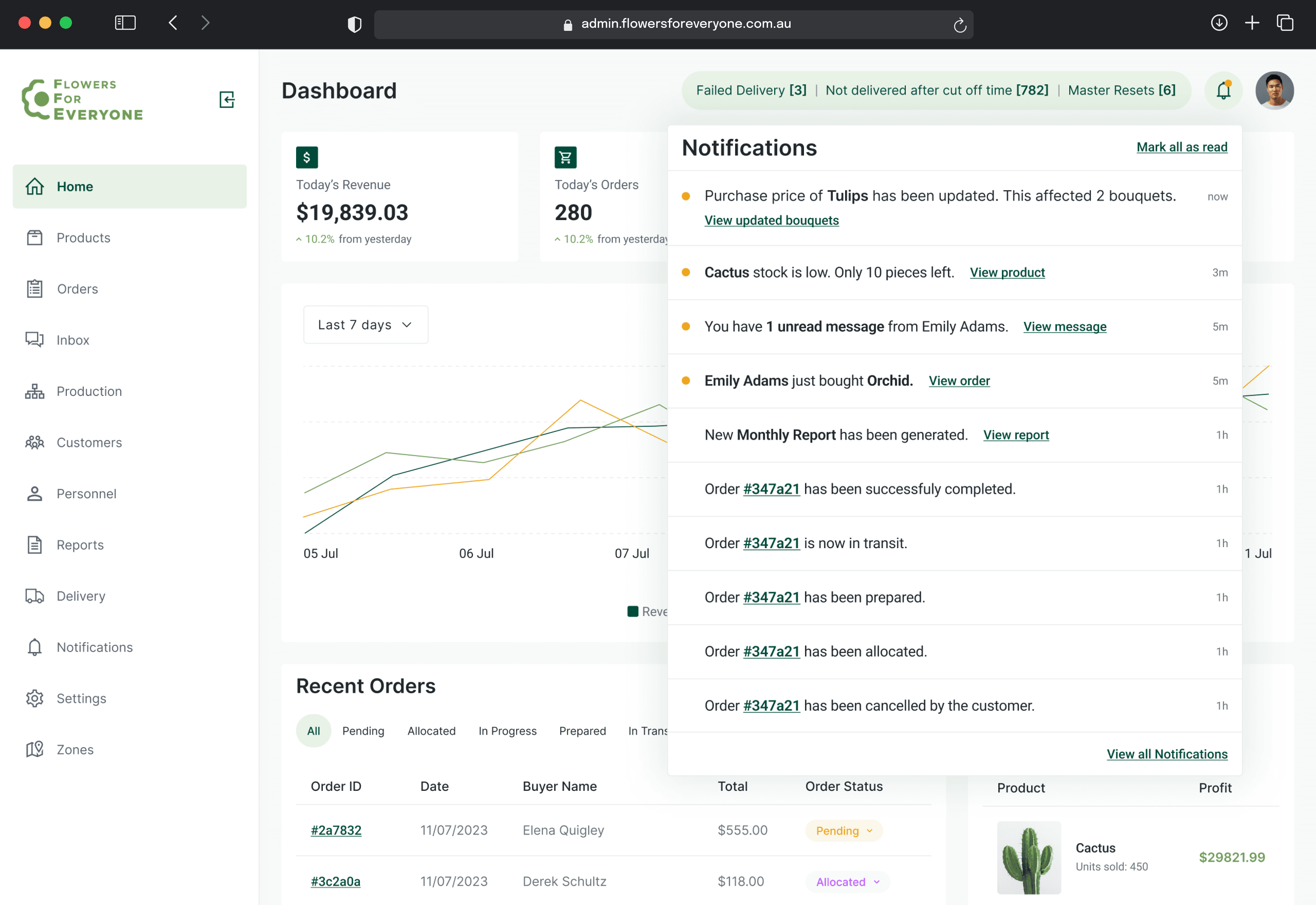Open Zones map icon in sidebar
1316x905 pixels.
click(x=35, y=750)
